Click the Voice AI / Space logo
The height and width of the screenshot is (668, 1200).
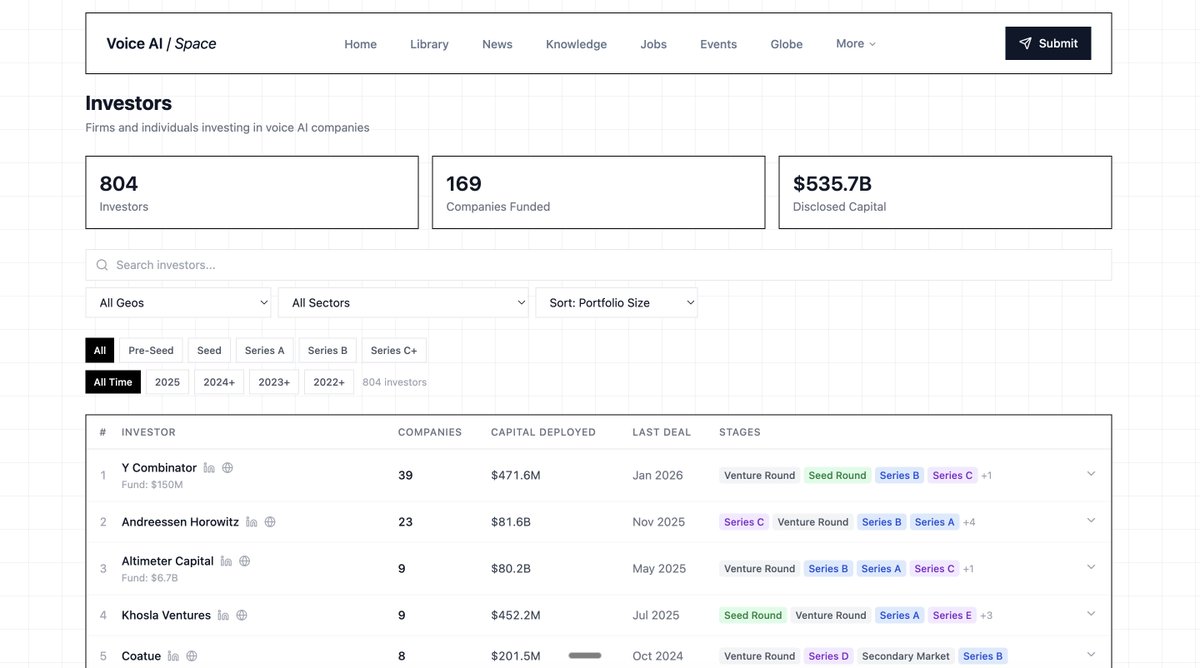pyautogui.click(x=161, y=43)
